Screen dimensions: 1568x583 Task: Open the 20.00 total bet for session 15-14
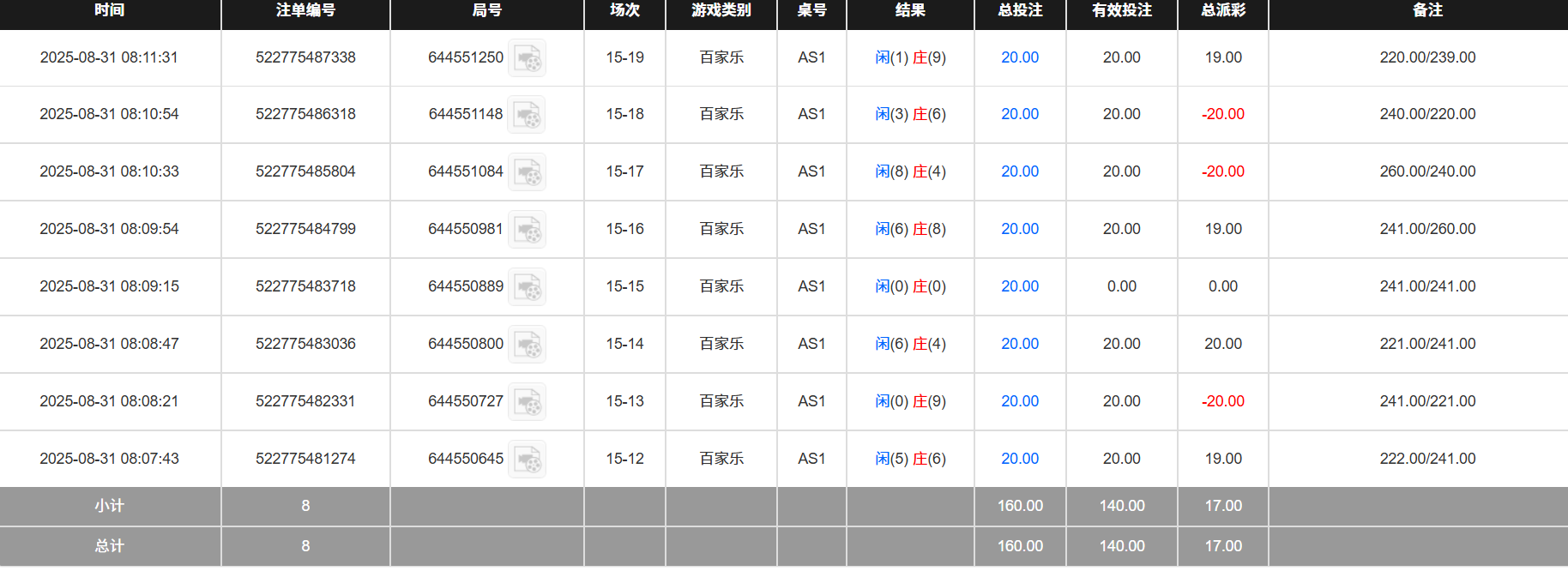pyautogui.click(x=1019, y=344)
